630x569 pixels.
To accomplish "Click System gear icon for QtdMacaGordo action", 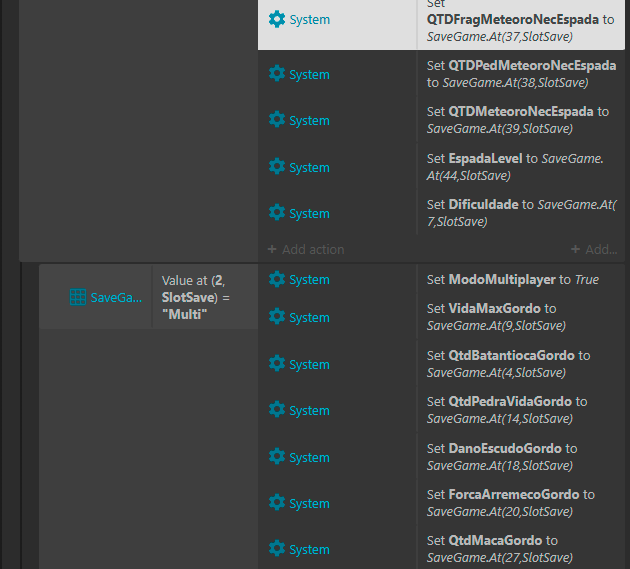I will pyautogui.click(x=277, y=549).
